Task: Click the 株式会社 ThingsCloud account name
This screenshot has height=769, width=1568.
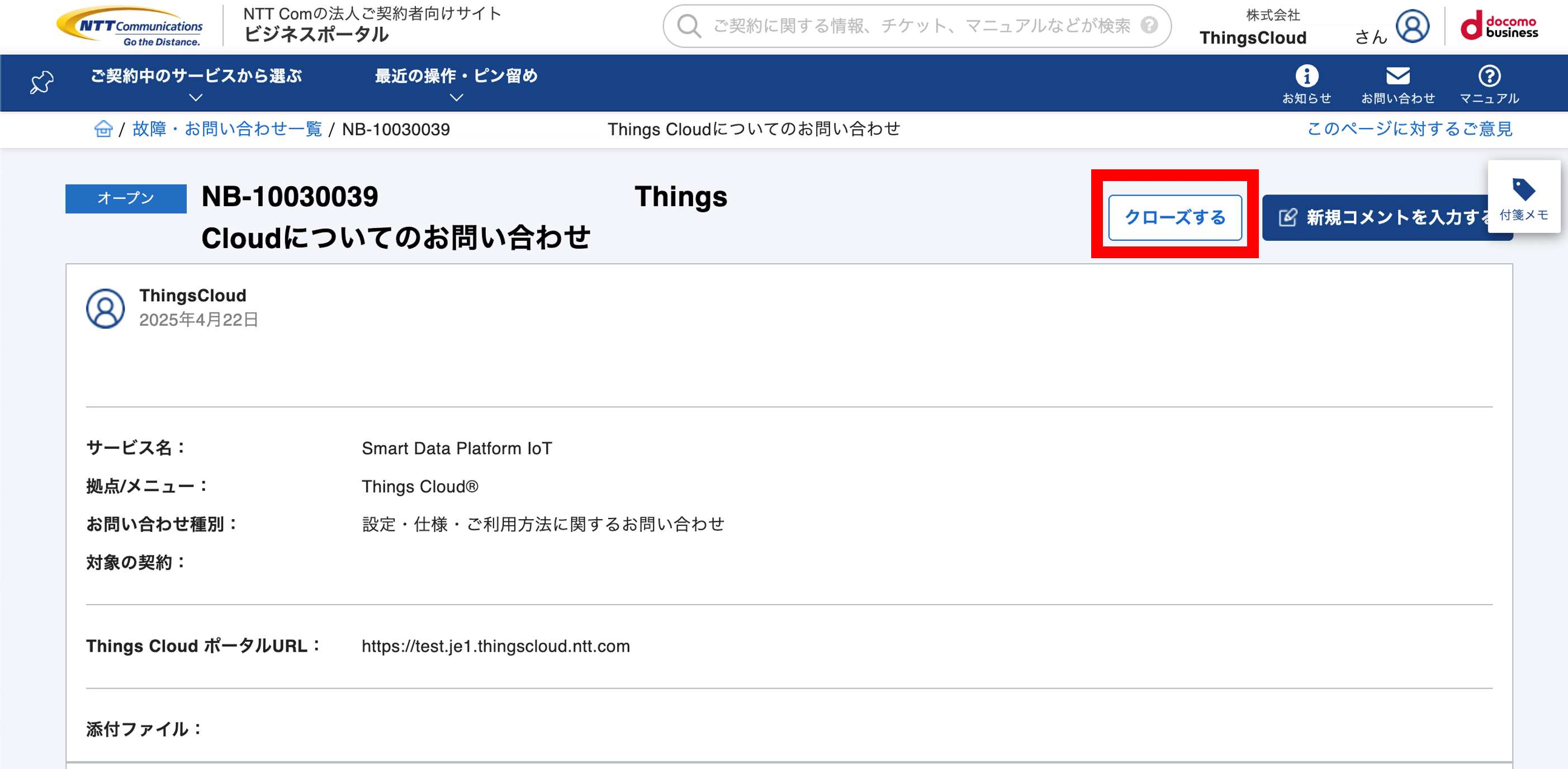Action: click(x=1253, y=27)
